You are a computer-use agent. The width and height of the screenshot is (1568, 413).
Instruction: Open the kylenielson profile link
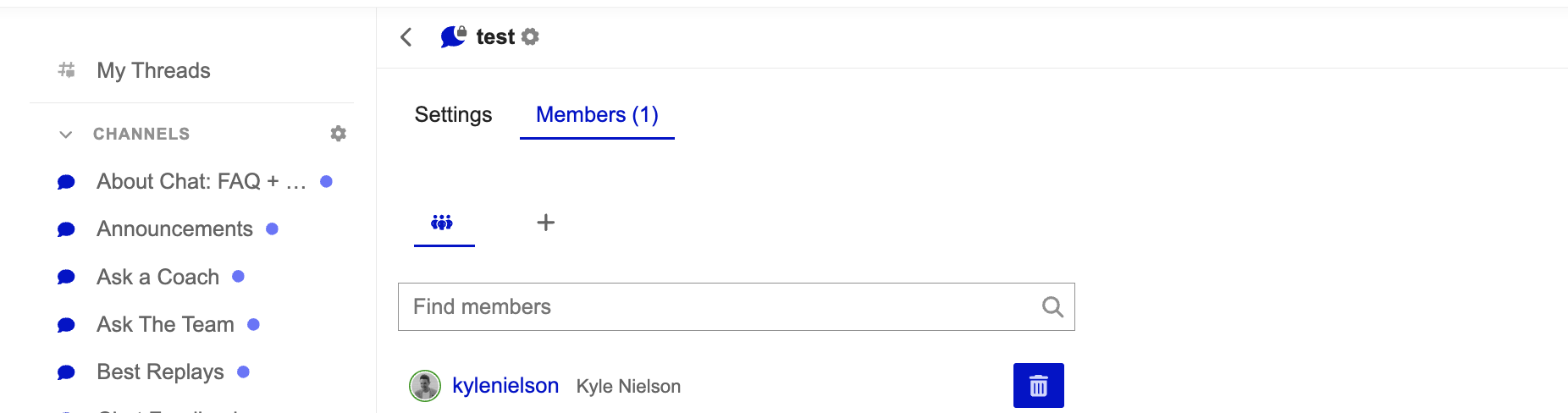coord(505,386)
